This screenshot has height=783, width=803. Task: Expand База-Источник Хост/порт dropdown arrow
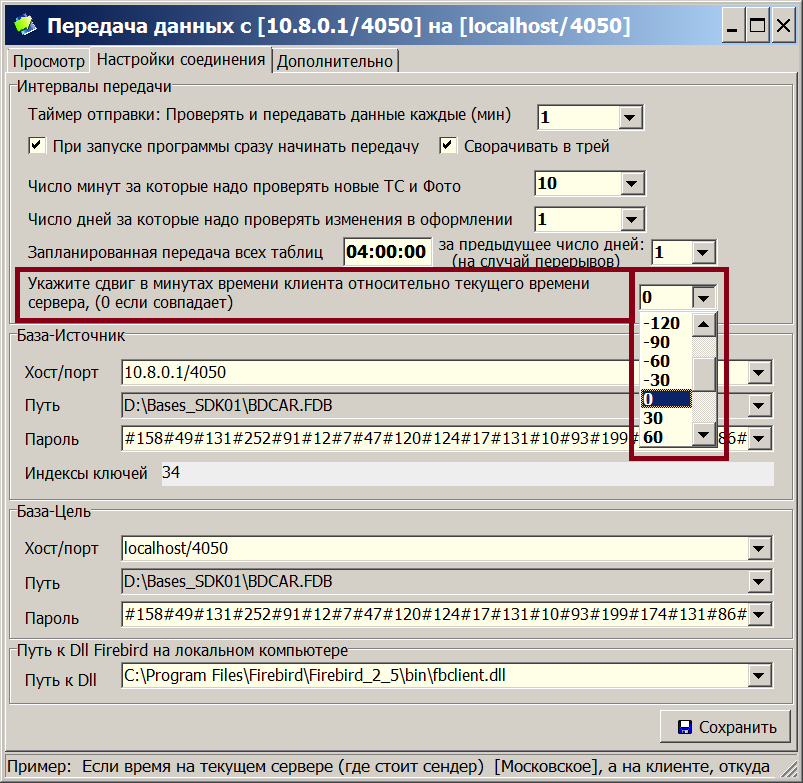pyautogui.click(x=760, y=373)
